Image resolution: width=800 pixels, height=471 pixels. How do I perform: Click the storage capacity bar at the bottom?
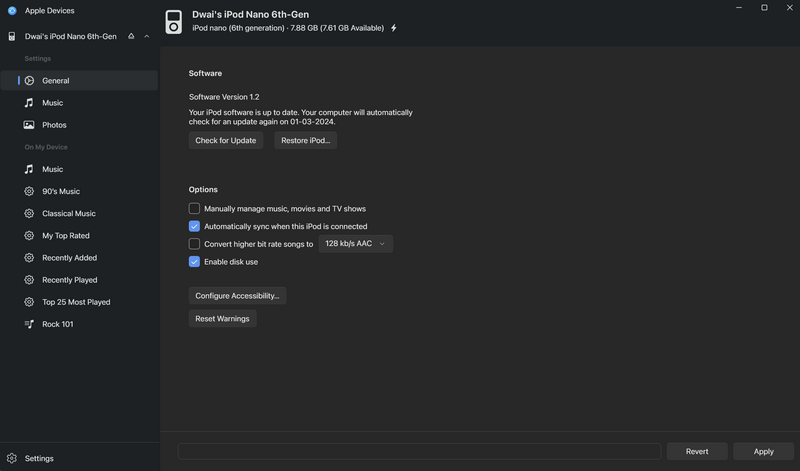[419, 451]
